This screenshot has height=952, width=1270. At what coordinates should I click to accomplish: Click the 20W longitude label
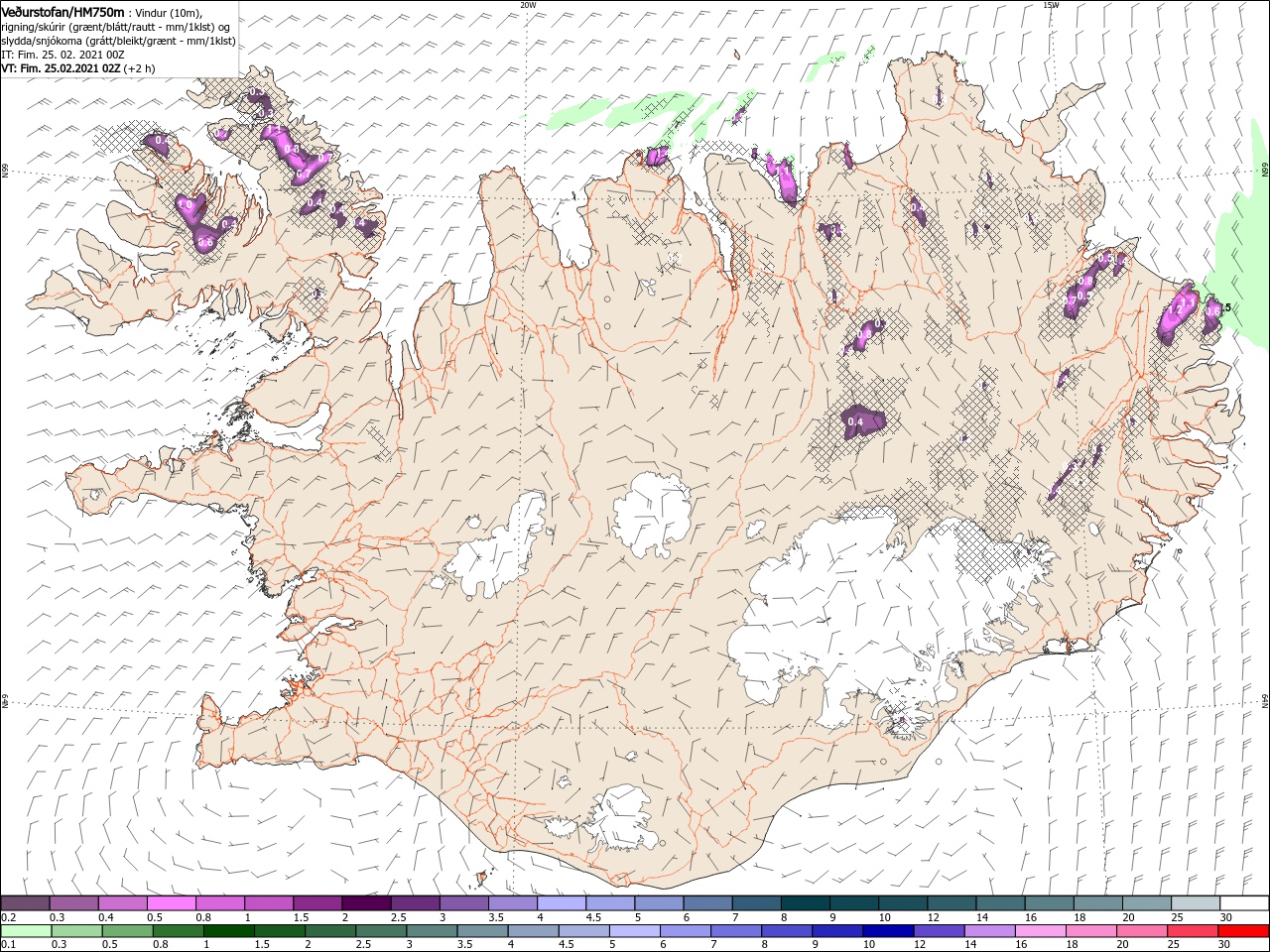pyautogui.click(x=528, y=4)
